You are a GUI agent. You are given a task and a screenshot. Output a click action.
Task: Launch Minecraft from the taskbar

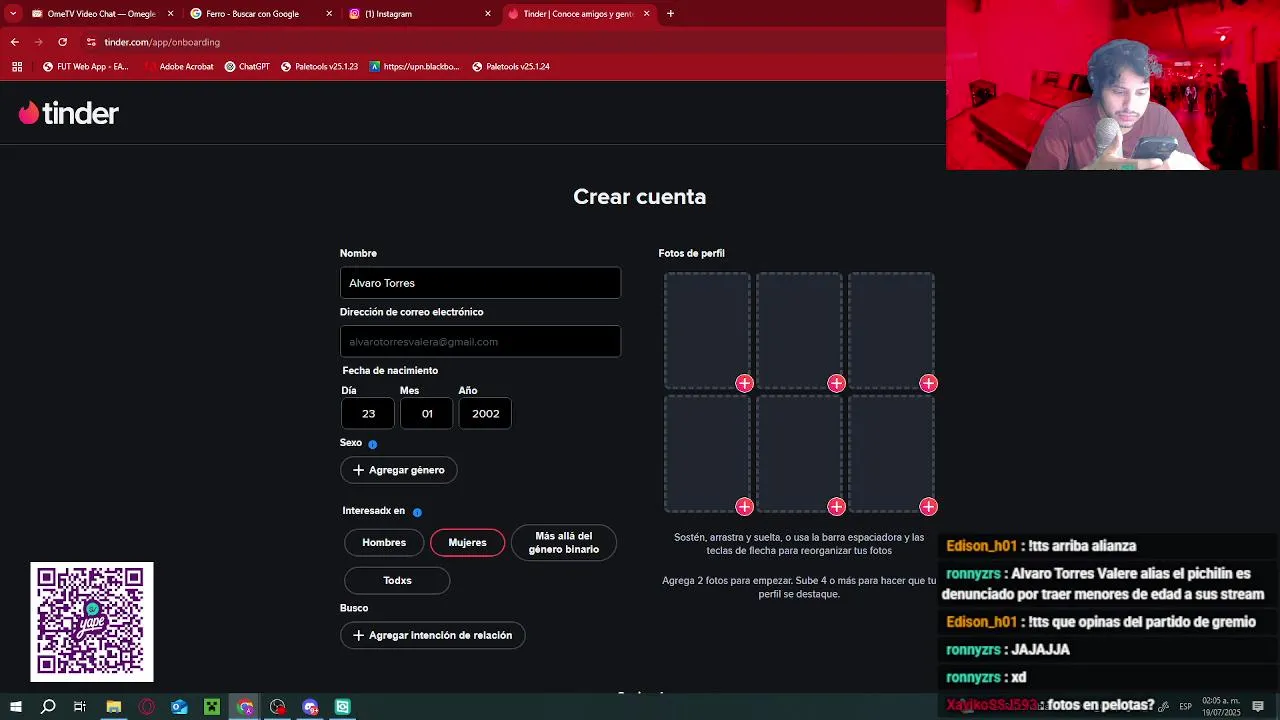[x=212, y=707]
